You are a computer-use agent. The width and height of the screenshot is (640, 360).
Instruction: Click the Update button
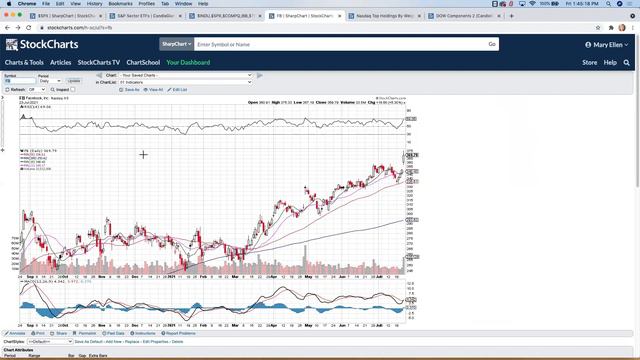click(x=74, y=81)
